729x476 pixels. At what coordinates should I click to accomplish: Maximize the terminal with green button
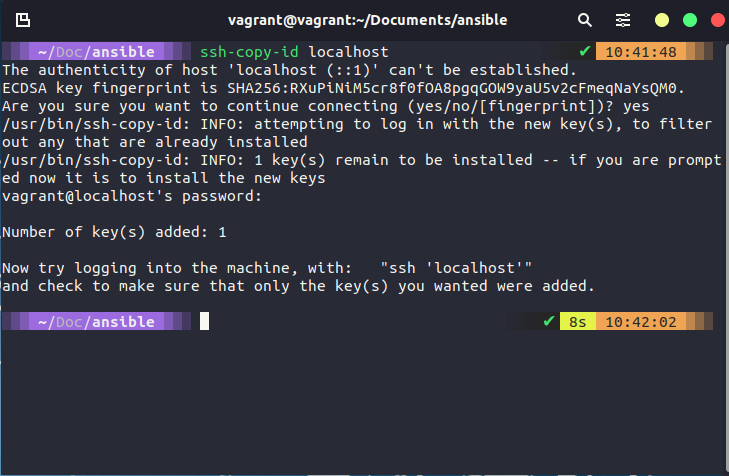click(x=689, y=19)
